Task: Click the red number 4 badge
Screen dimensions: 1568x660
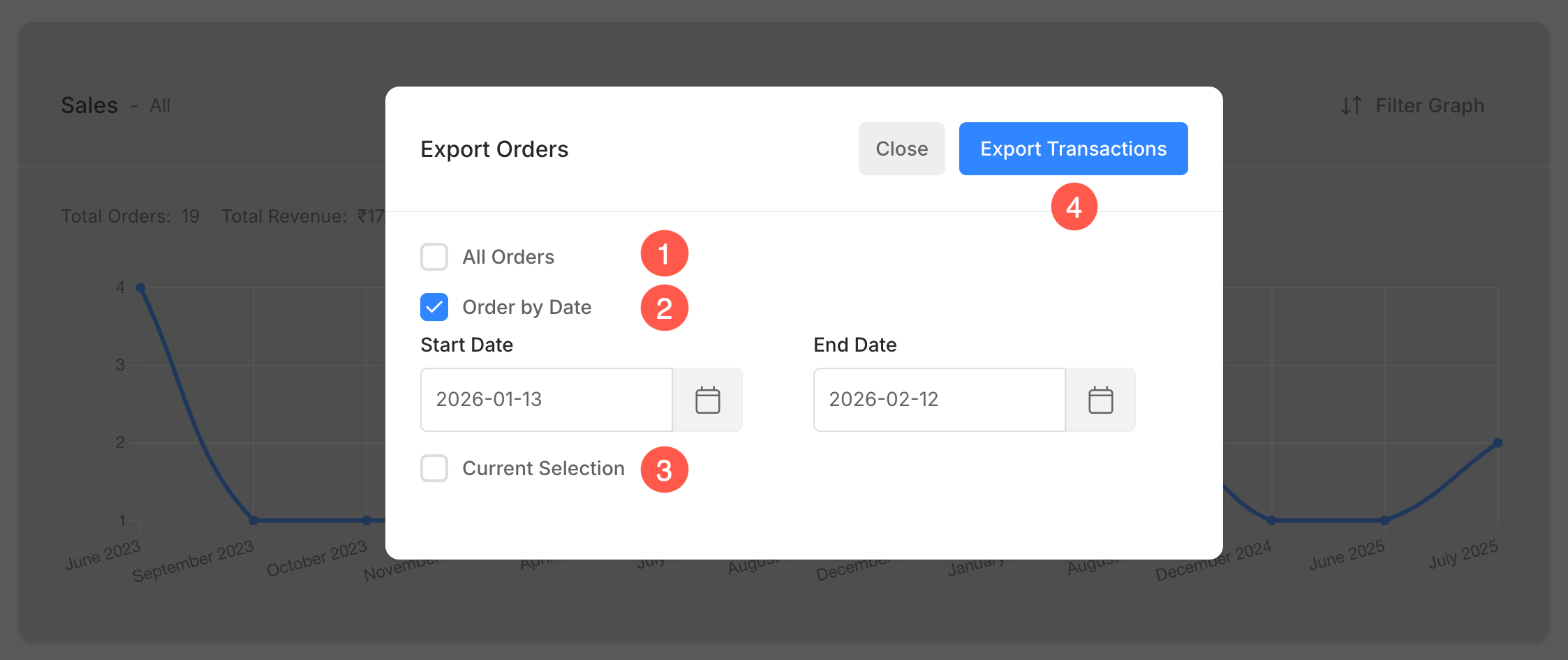Action: (x=1074, y=207)
